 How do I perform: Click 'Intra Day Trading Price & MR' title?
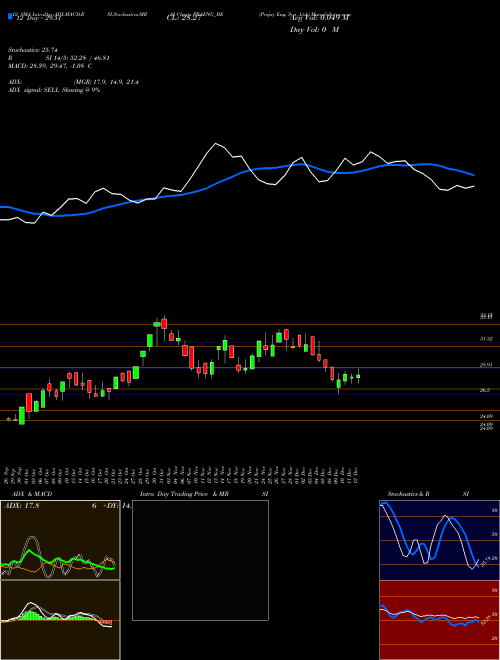coord(184,494)
